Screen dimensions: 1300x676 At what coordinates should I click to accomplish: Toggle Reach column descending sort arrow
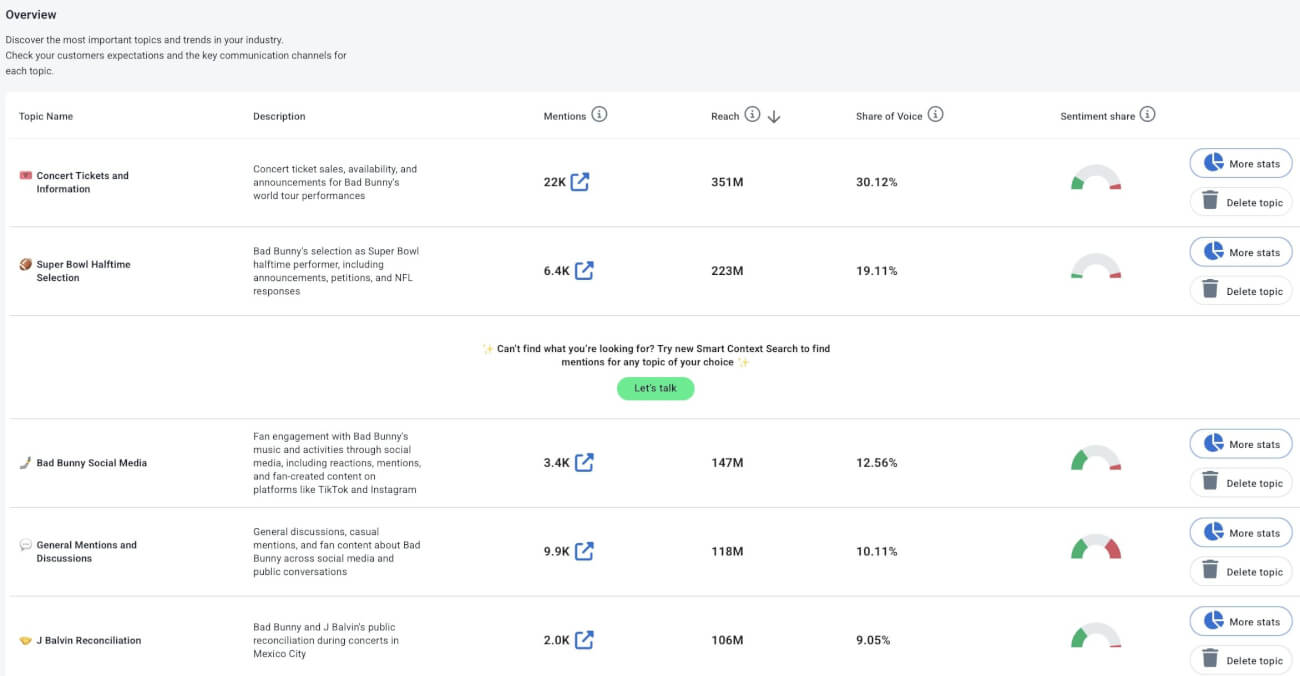[774, 116]
